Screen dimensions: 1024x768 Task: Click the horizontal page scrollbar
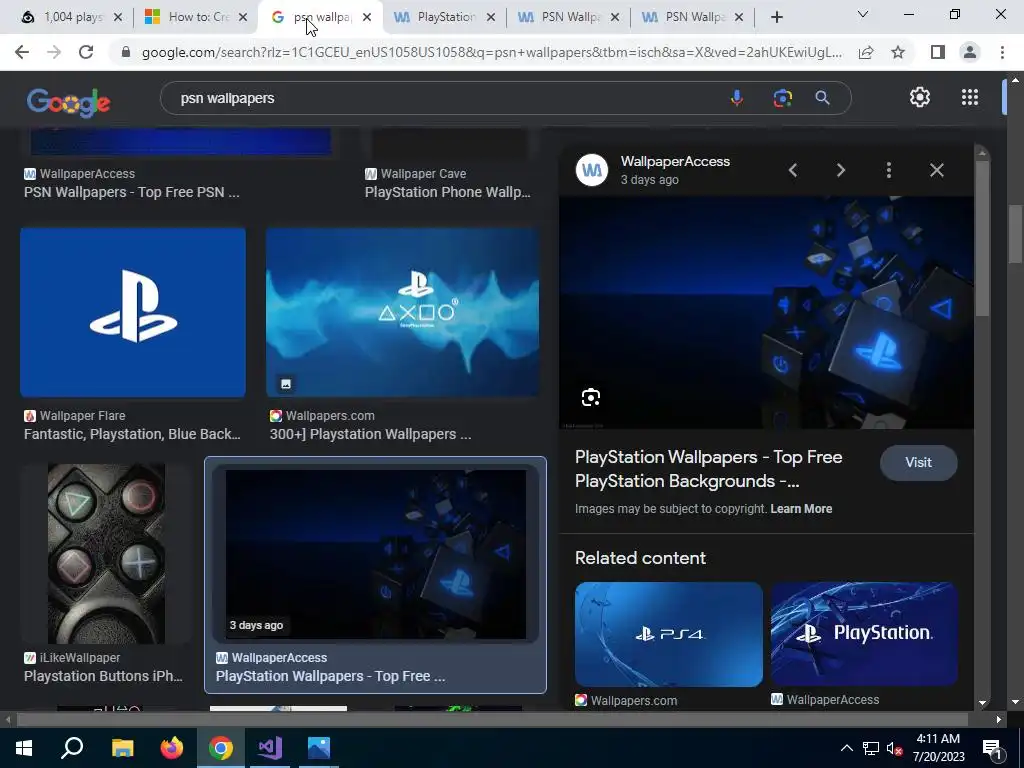(x=492, y=719)
